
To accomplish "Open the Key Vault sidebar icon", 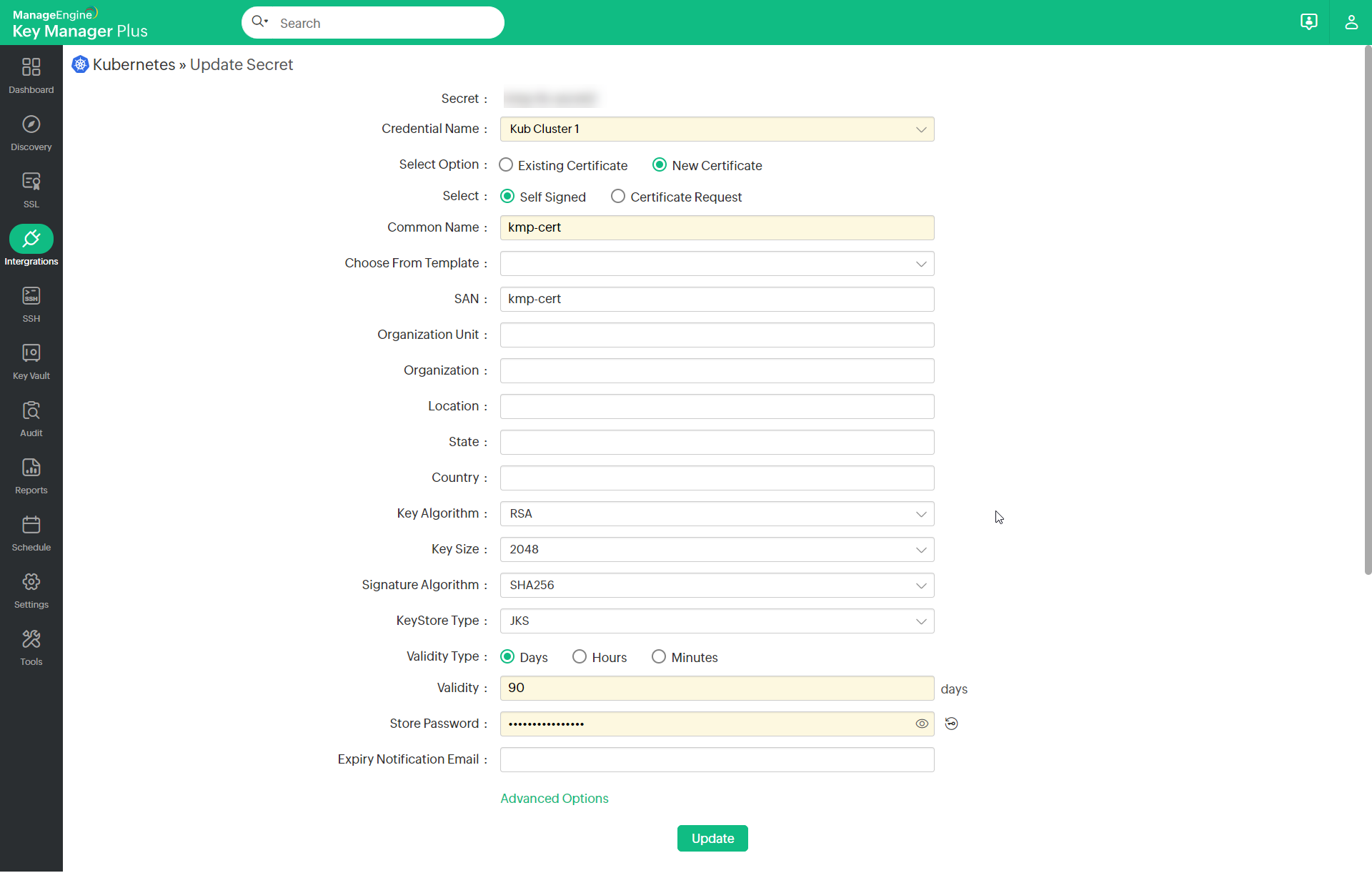I will 31,353.
